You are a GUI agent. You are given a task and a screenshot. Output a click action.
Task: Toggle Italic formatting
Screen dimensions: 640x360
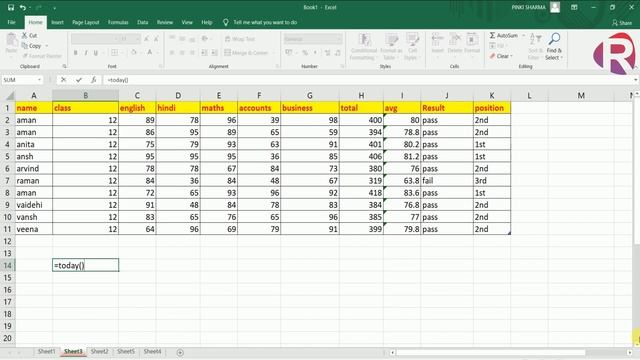click(x=86, y=53)
